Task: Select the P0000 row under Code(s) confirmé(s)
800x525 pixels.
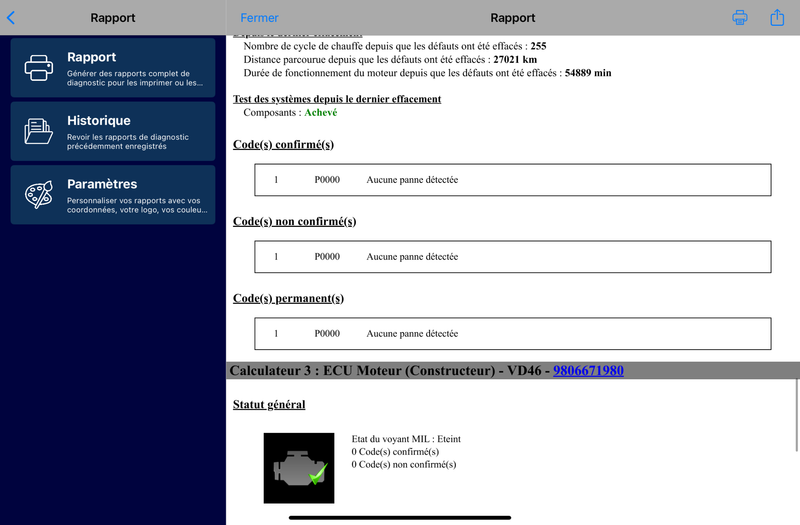Action: (x=512, y=180)
